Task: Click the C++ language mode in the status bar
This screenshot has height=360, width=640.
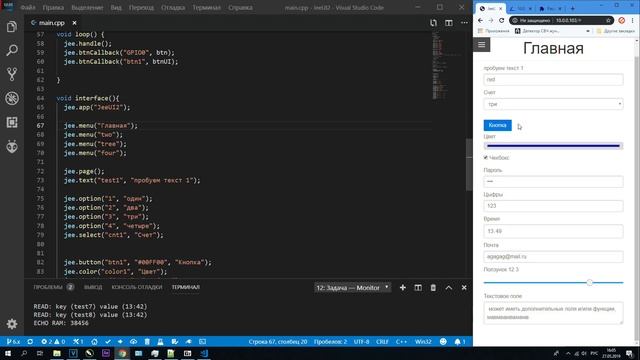Action: 401,342
